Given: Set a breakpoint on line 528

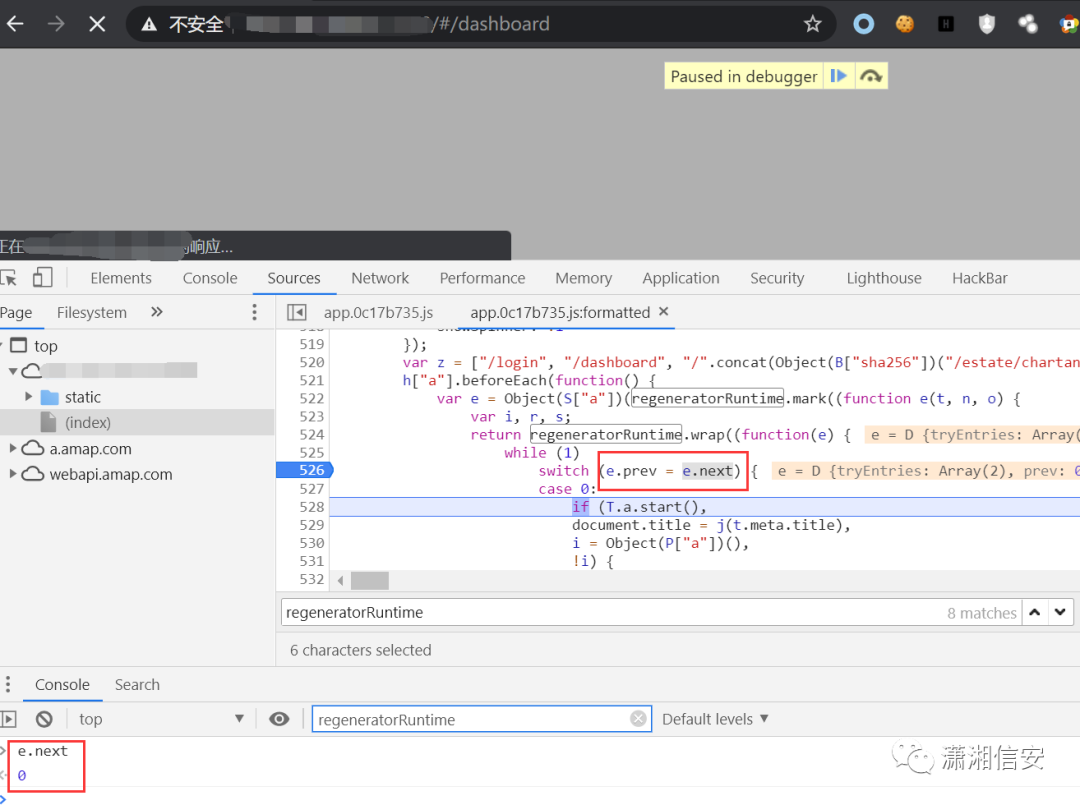Looking at the screenshot, I should point(311,507).
